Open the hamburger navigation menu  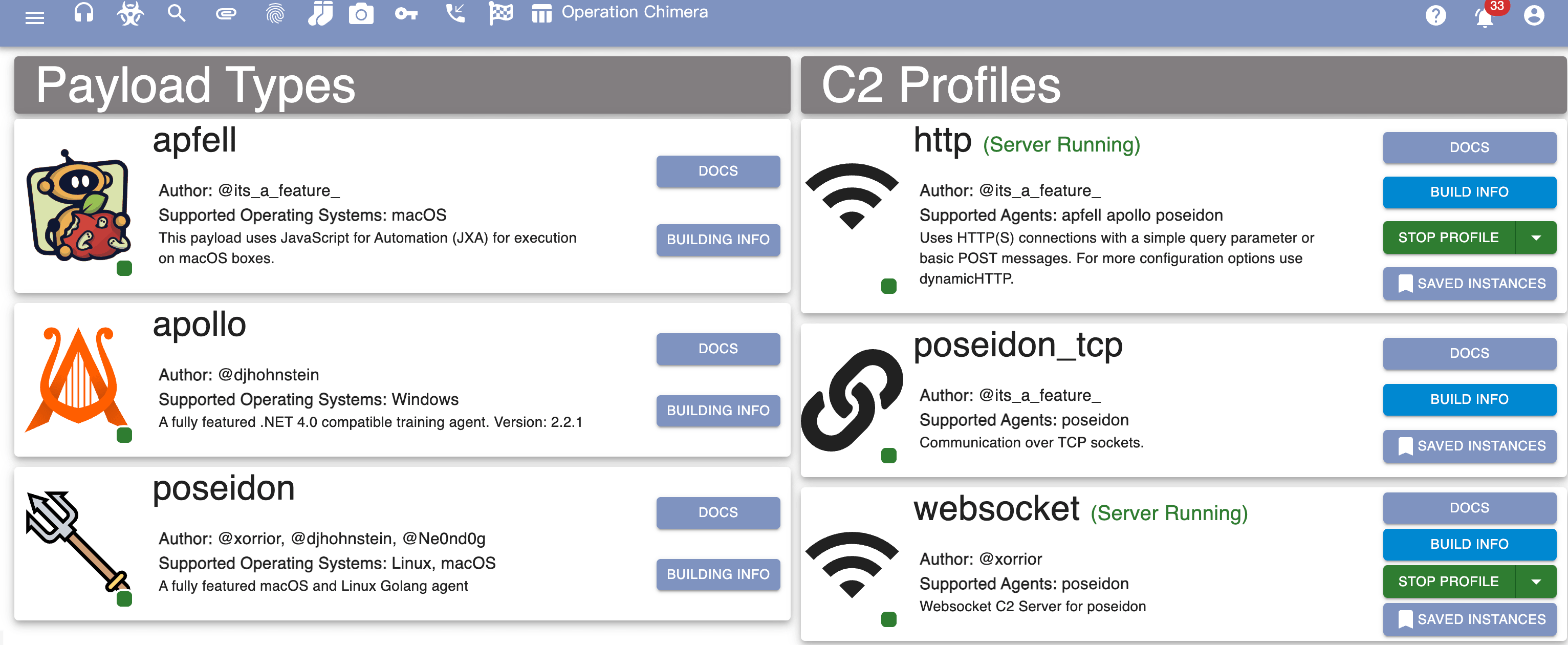click(35, 17)
